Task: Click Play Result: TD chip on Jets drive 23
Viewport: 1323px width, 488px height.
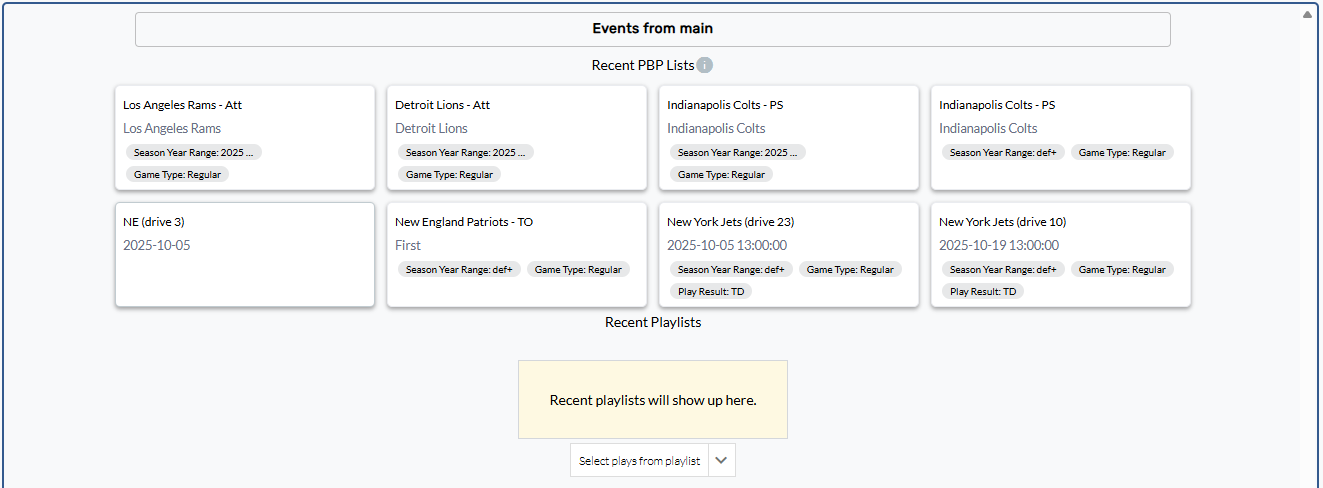Action: pos(710,292)
